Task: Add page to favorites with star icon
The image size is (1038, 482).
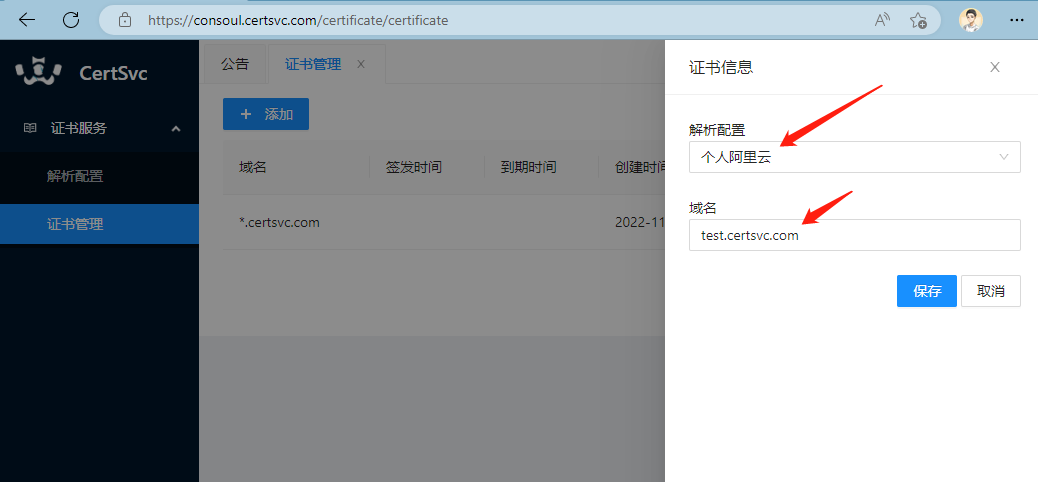Action: pyautogui.click(x=918, y=21)
